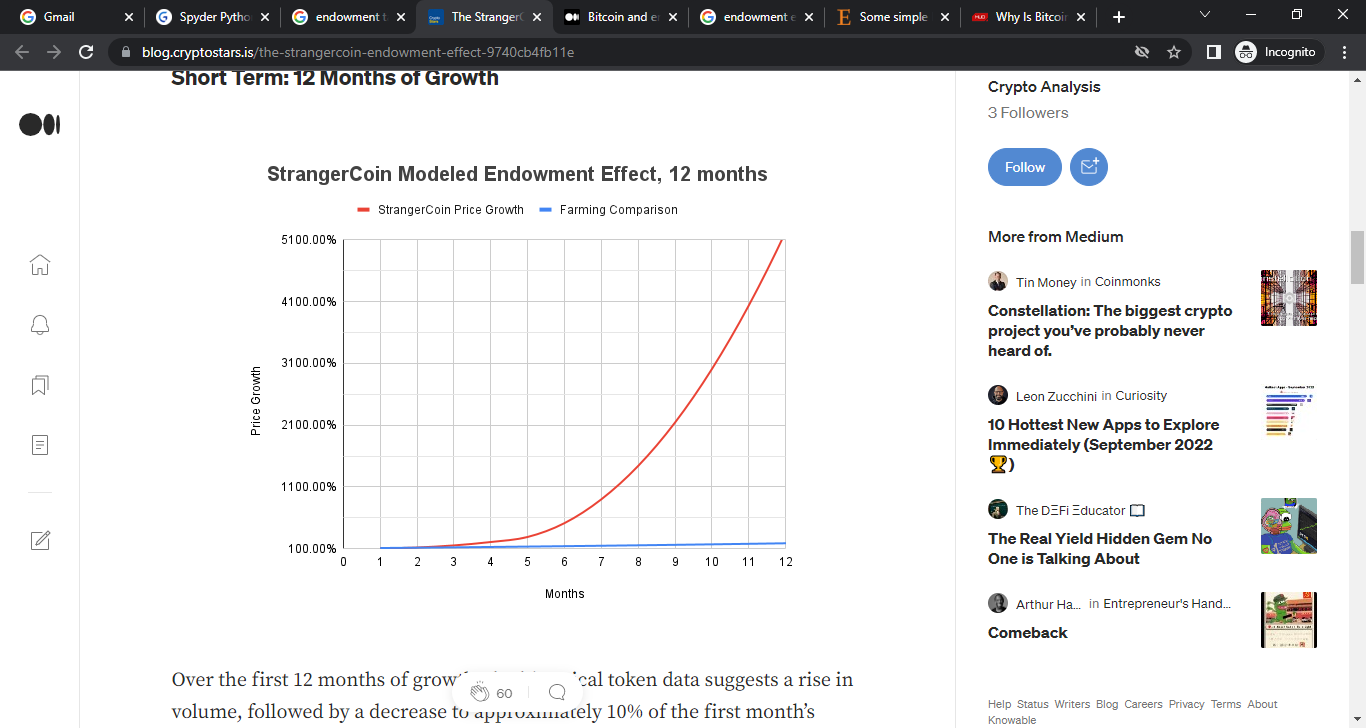
Task: Switch to the Gmail tab
Action: (75, 17)
